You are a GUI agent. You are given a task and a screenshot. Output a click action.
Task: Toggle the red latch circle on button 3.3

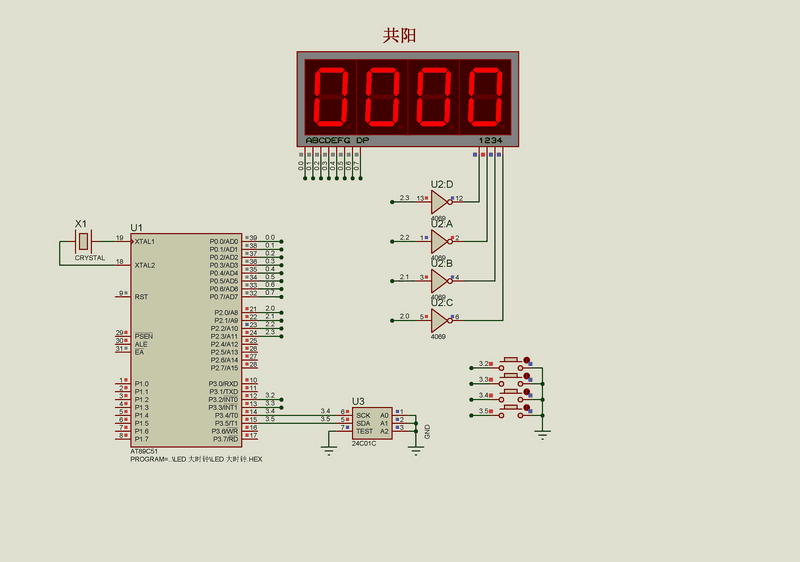[527, 376]
